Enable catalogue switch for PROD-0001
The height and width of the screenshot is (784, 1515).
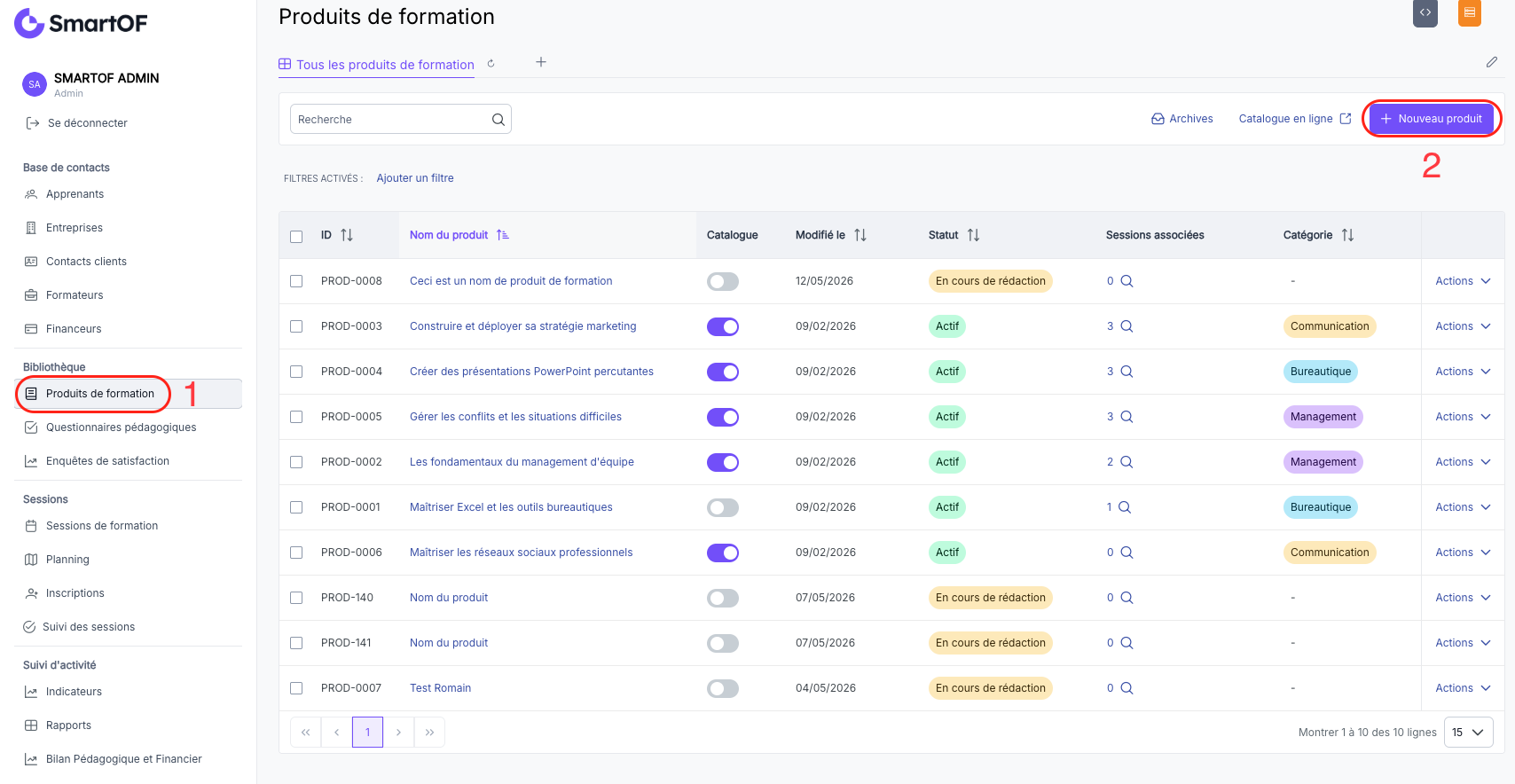point(723,508)
